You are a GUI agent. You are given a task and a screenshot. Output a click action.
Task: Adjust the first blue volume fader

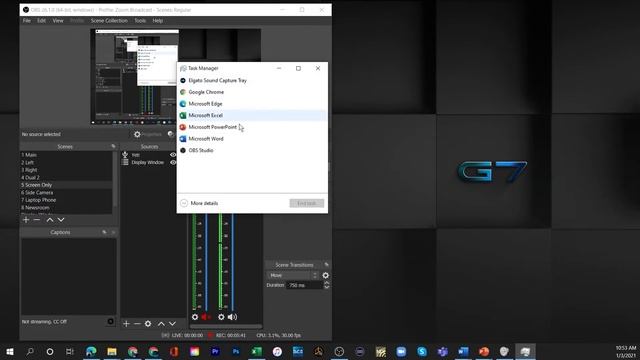tap(206, 261)
